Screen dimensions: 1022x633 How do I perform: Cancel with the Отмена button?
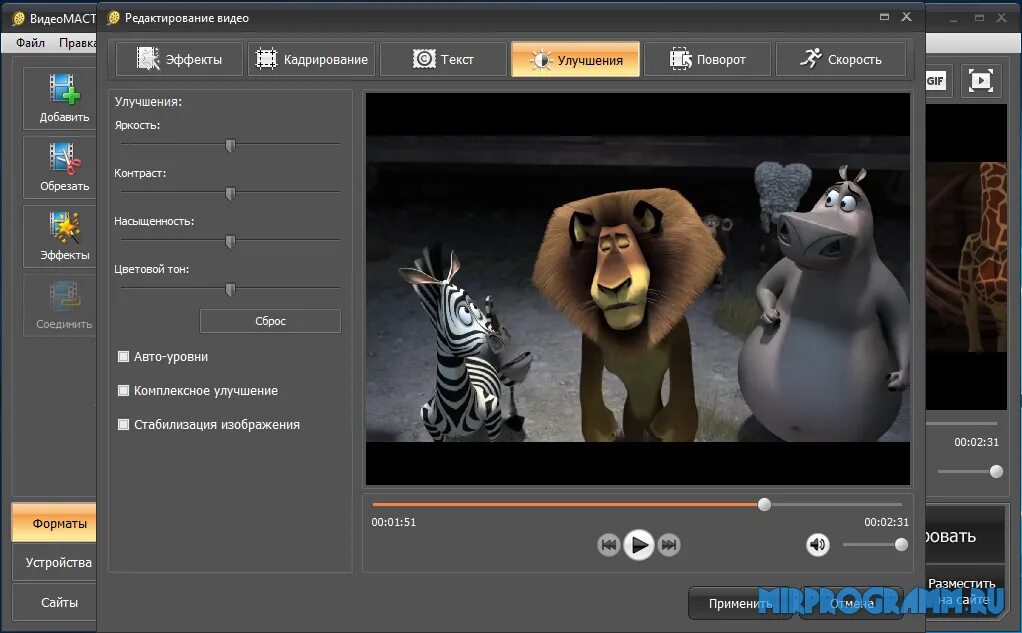point(852,604)
